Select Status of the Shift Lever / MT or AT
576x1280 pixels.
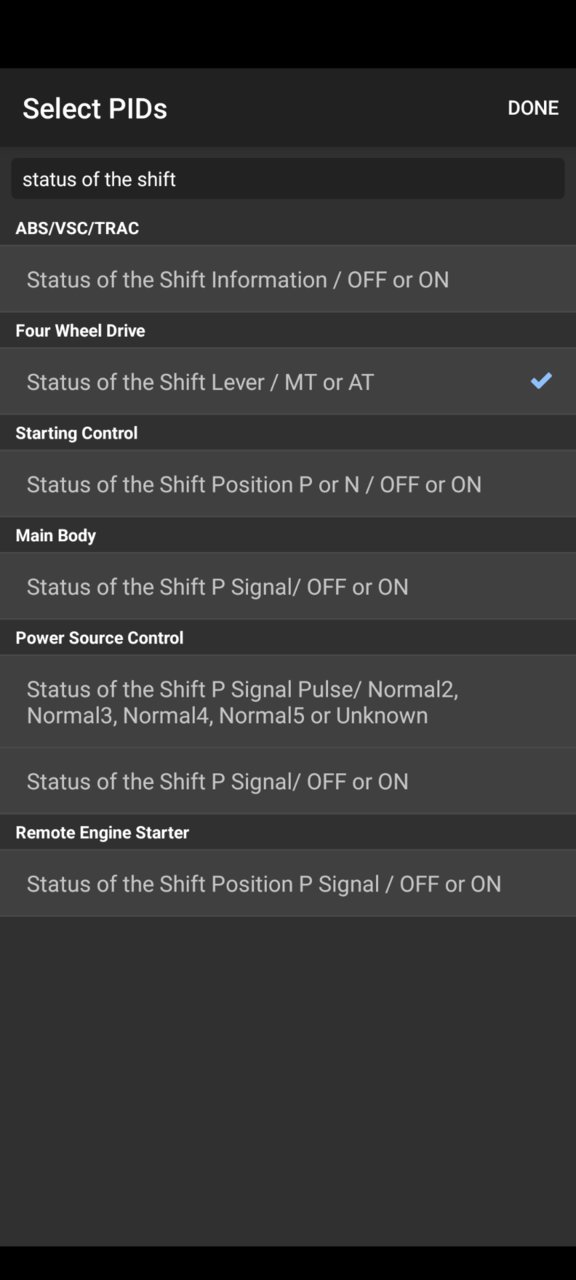288,381
